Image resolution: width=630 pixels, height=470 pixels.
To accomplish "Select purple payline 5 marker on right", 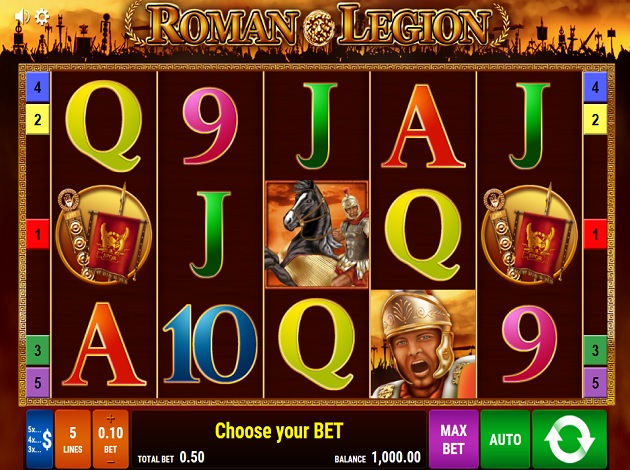I will [x=595, y=382].
